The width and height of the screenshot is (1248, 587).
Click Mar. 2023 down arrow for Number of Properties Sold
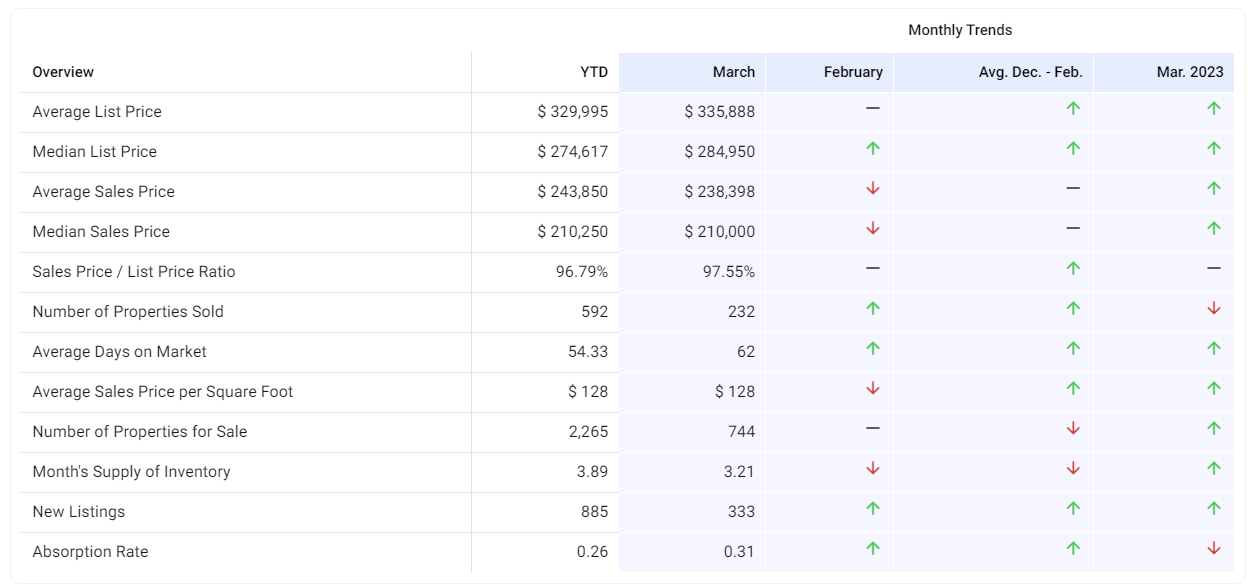1213,308
